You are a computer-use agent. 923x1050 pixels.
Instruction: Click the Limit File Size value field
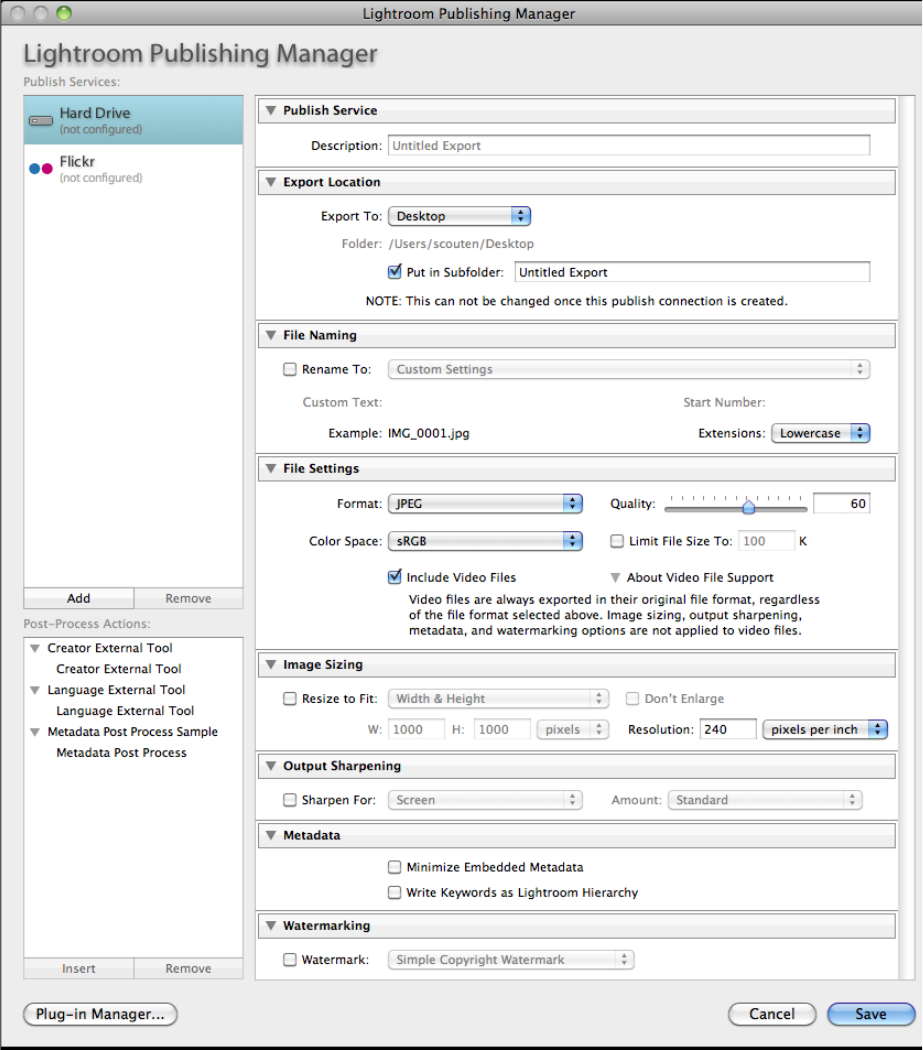[766, 541]
